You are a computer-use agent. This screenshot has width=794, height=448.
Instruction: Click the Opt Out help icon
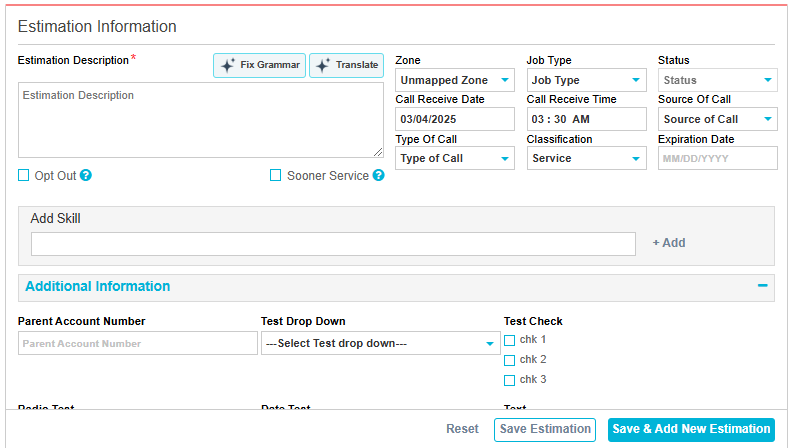coord(86,176)
